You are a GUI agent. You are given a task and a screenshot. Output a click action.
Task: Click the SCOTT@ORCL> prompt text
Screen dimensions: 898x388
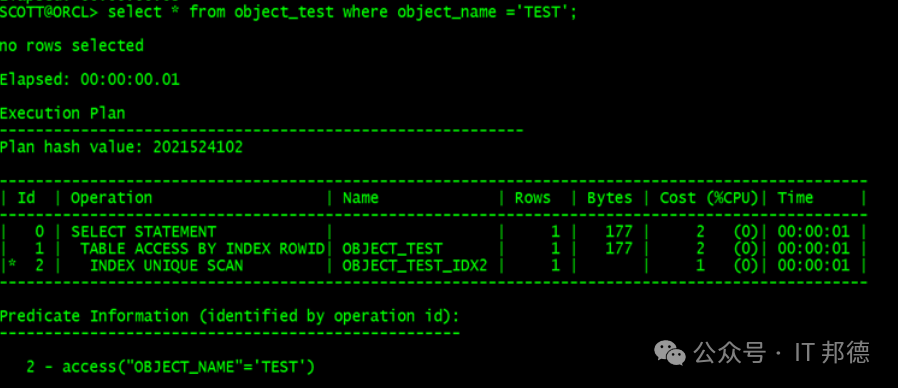(x=49, y=12)
